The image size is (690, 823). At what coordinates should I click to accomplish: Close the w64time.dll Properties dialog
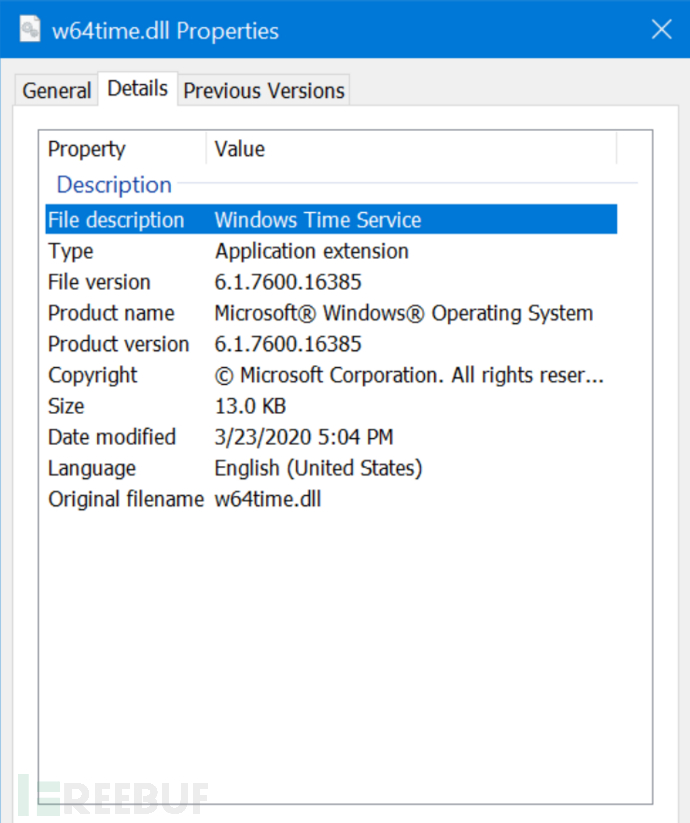click(661, 29)
